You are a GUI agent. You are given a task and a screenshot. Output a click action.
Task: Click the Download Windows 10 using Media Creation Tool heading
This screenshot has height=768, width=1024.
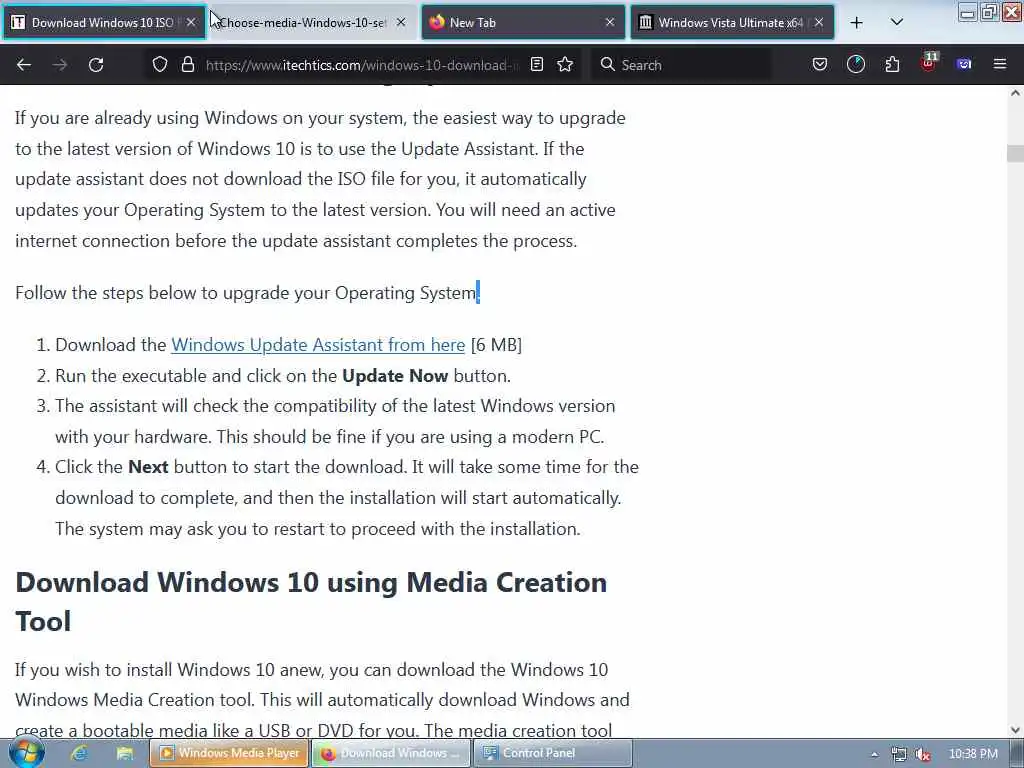(311, 601)
